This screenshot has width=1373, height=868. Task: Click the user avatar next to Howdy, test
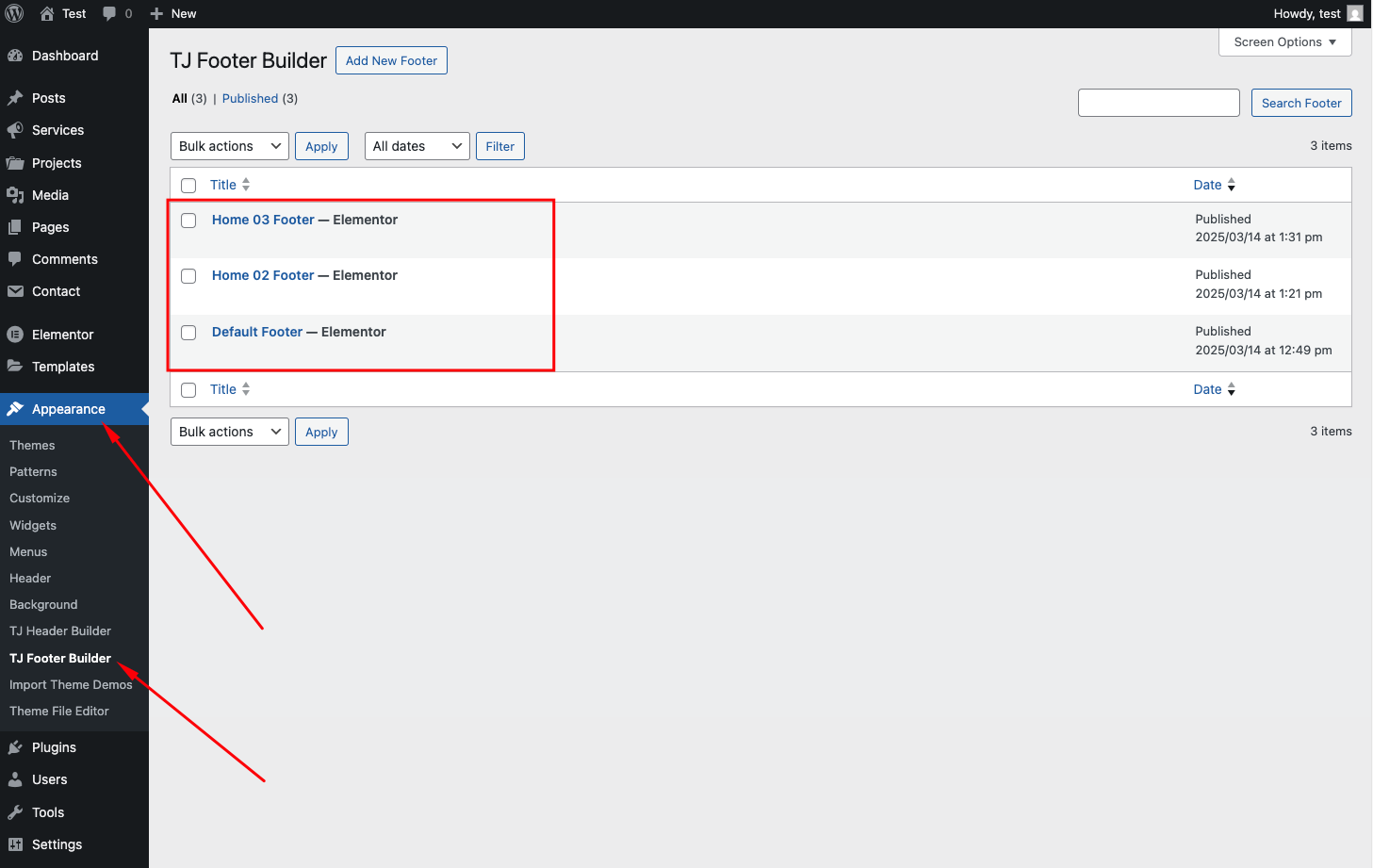coord(1355,13)
